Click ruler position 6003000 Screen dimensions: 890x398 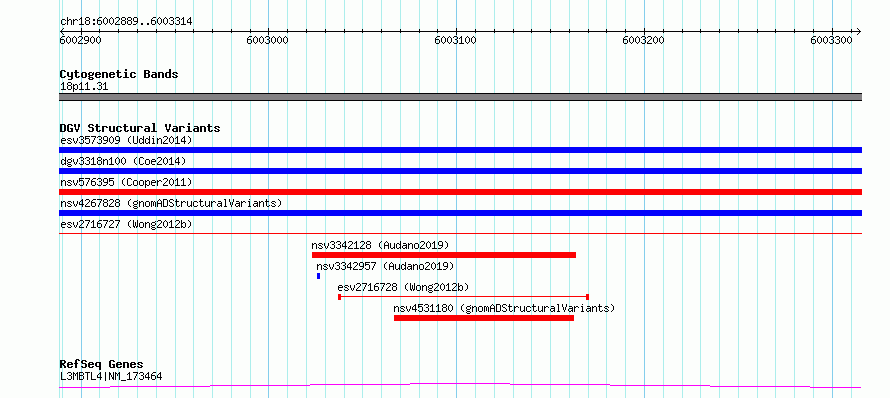(x=268, y=40)
